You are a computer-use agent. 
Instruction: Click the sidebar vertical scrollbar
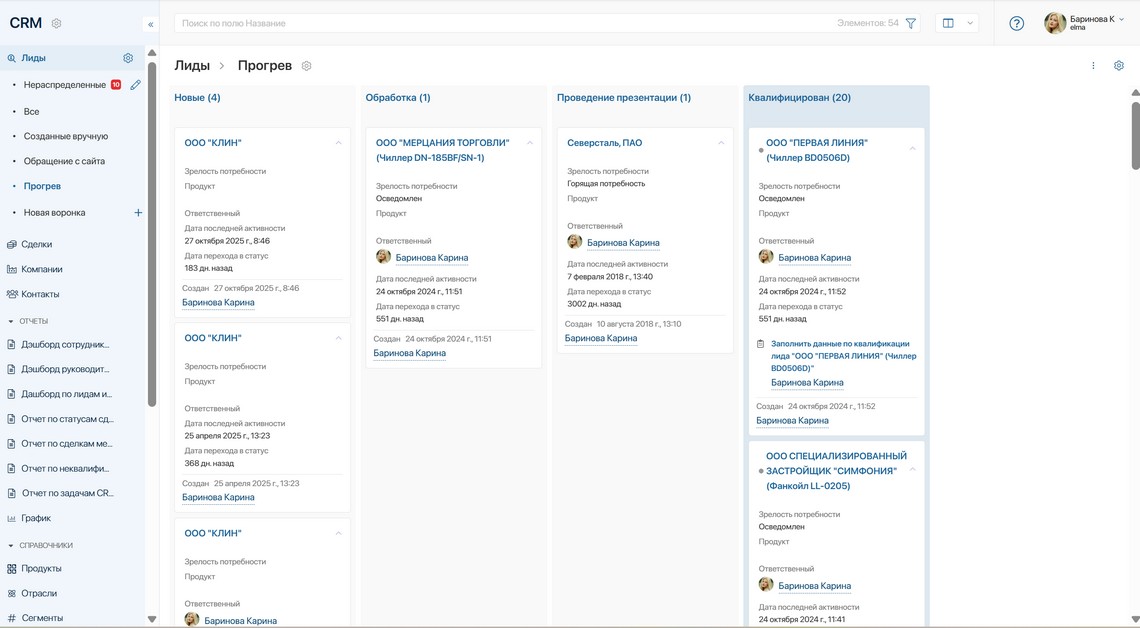pos(152,233)
